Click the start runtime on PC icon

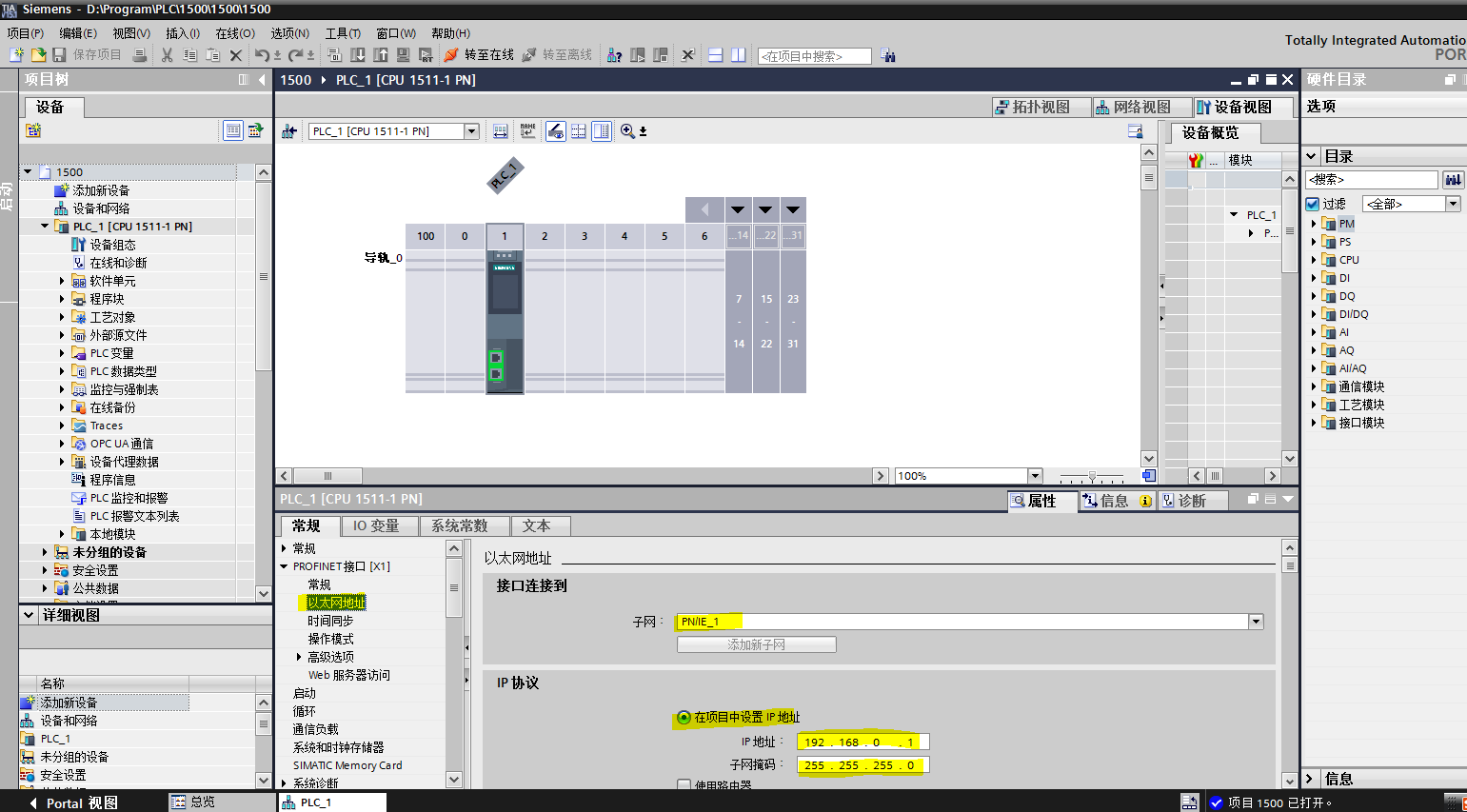click(x=426, y=55)
